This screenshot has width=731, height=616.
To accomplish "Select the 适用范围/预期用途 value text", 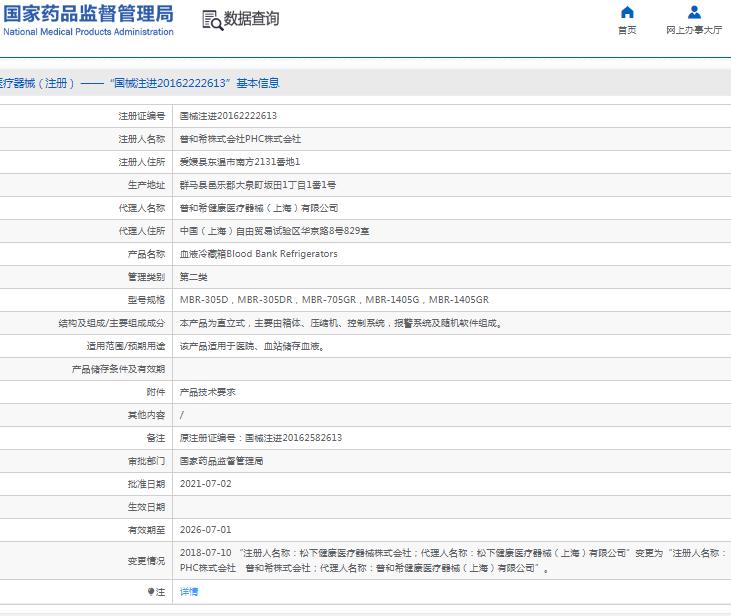I will (x=252, y=346).
